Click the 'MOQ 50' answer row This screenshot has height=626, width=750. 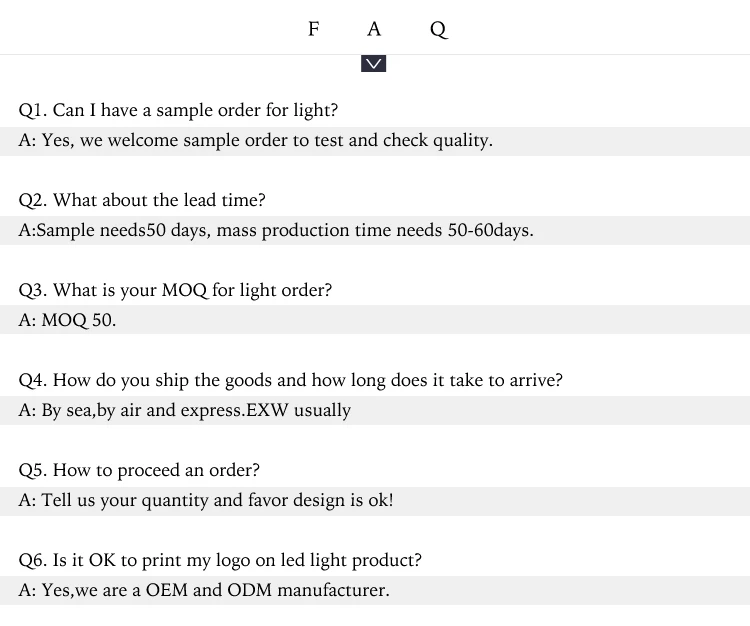[x=68, y=321]
